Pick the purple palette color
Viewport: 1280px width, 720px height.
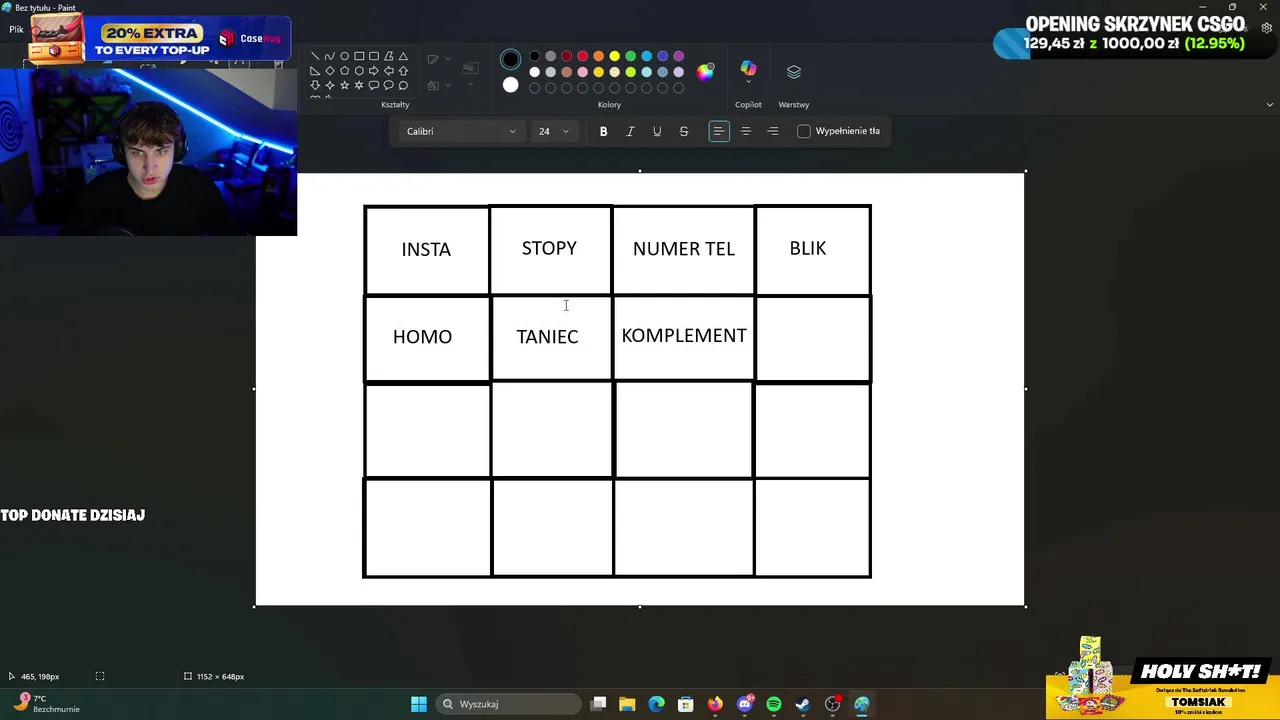click(x=678, y=56)
